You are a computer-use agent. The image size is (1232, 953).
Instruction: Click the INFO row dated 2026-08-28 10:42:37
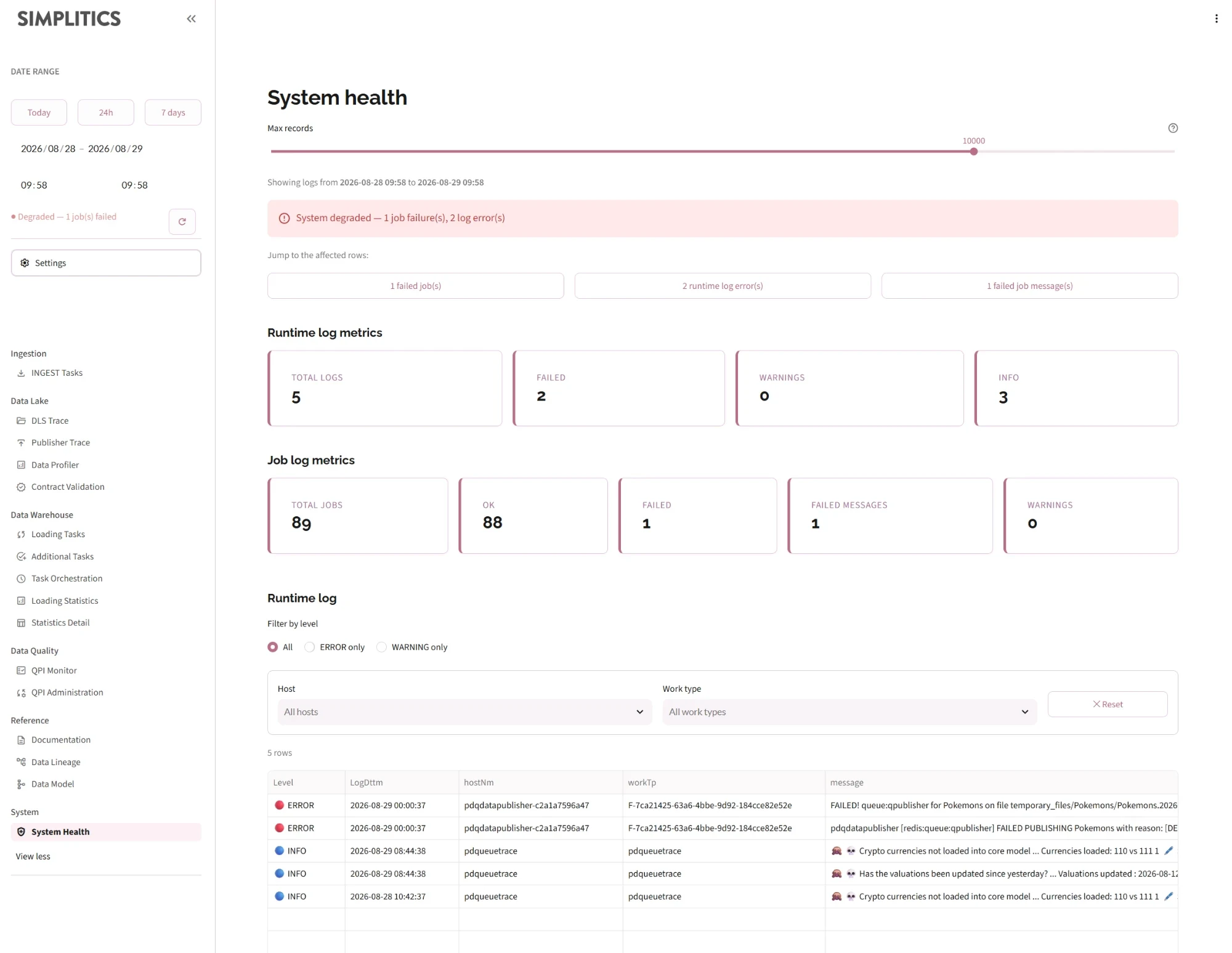(723, 896)
